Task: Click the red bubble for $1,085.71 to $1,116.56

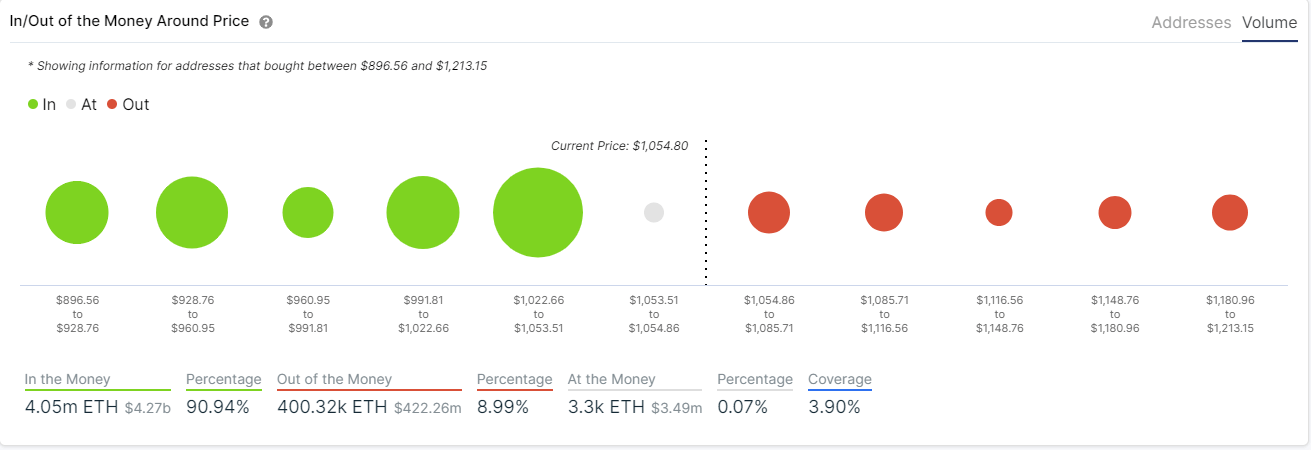Action: [x=884, y=213]
